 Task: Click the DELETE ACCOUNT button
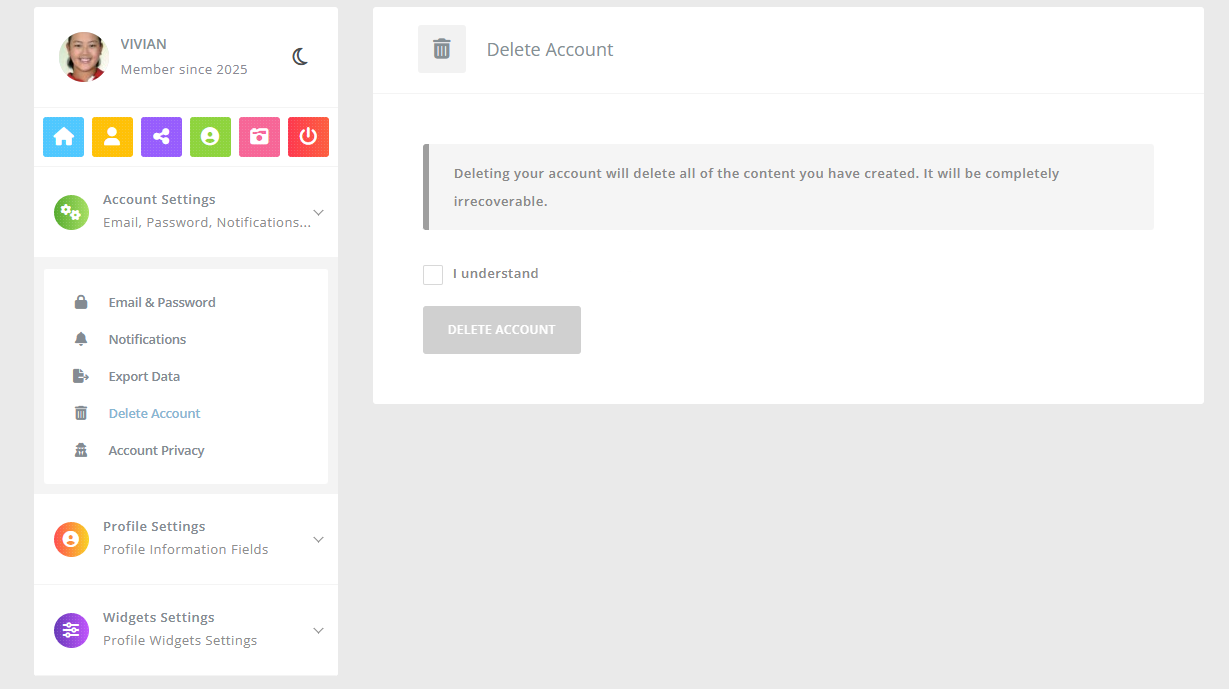coord(502,330)
